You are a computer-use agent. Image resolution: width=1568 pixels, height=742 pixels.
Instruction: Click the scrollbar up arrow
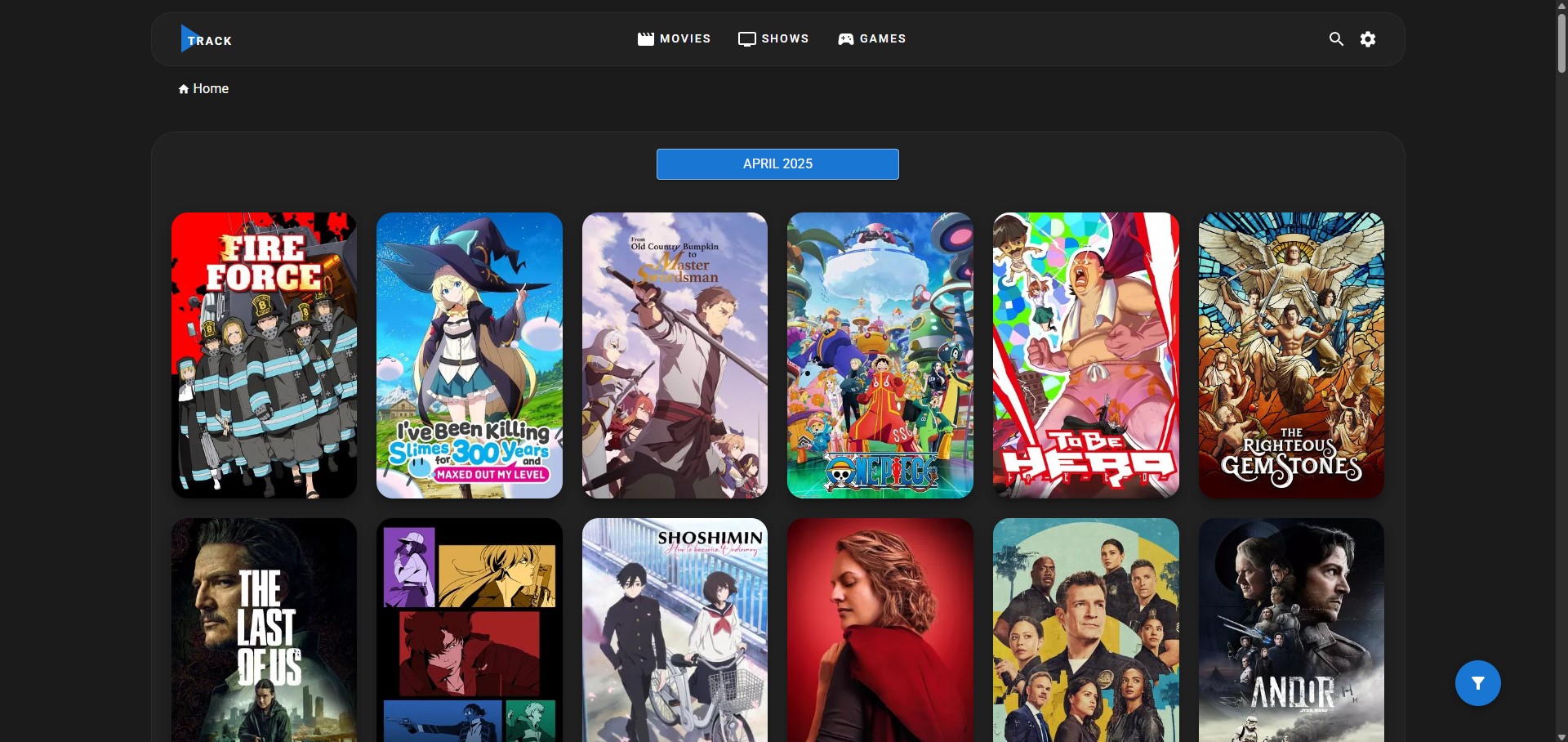click(1561, 6)
